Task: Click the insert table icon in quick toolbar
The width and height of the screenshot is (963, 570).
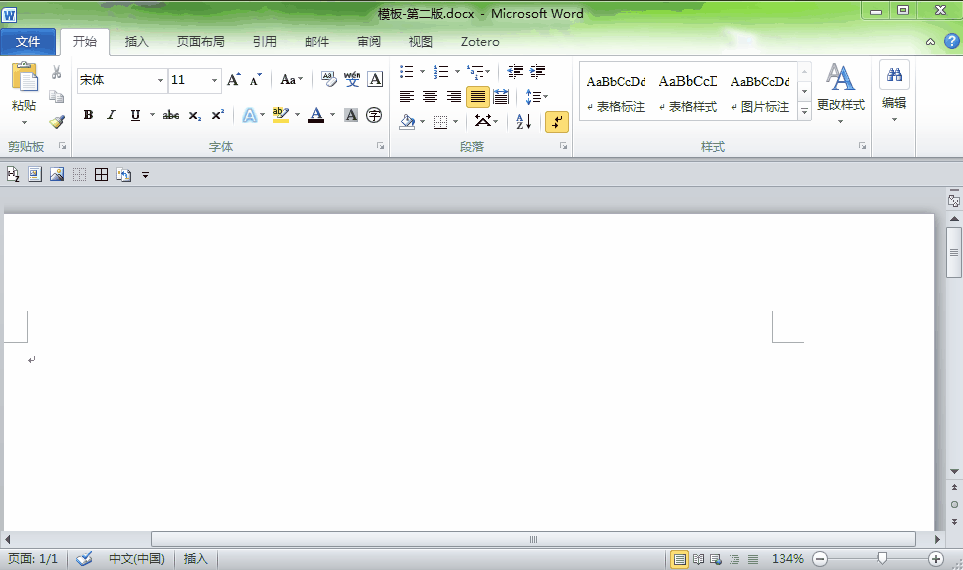Action: click(x=101, y=175)
